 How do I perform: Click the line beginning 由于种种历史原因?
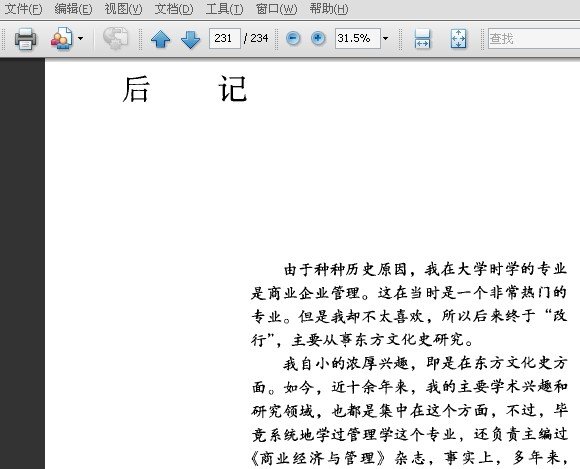tap(425, 269)
